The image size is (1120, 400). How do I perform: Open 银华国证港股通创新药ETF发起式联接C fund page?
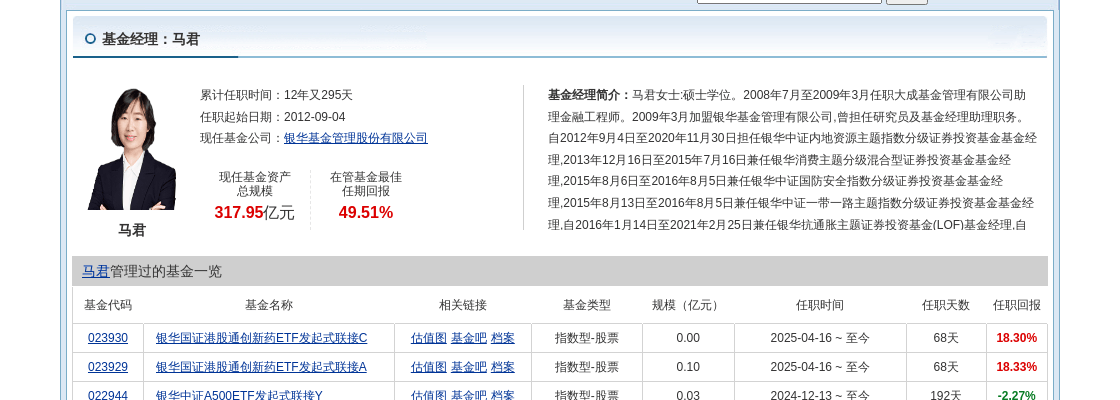pyautogui.click(x=261, y=338)
